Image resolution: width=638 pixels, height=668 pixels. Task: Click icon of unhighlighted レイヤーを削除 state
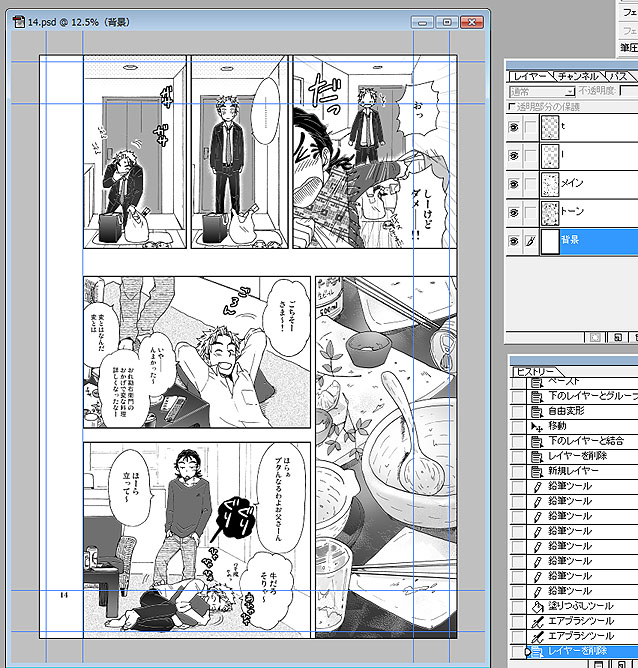click(537, 456)
